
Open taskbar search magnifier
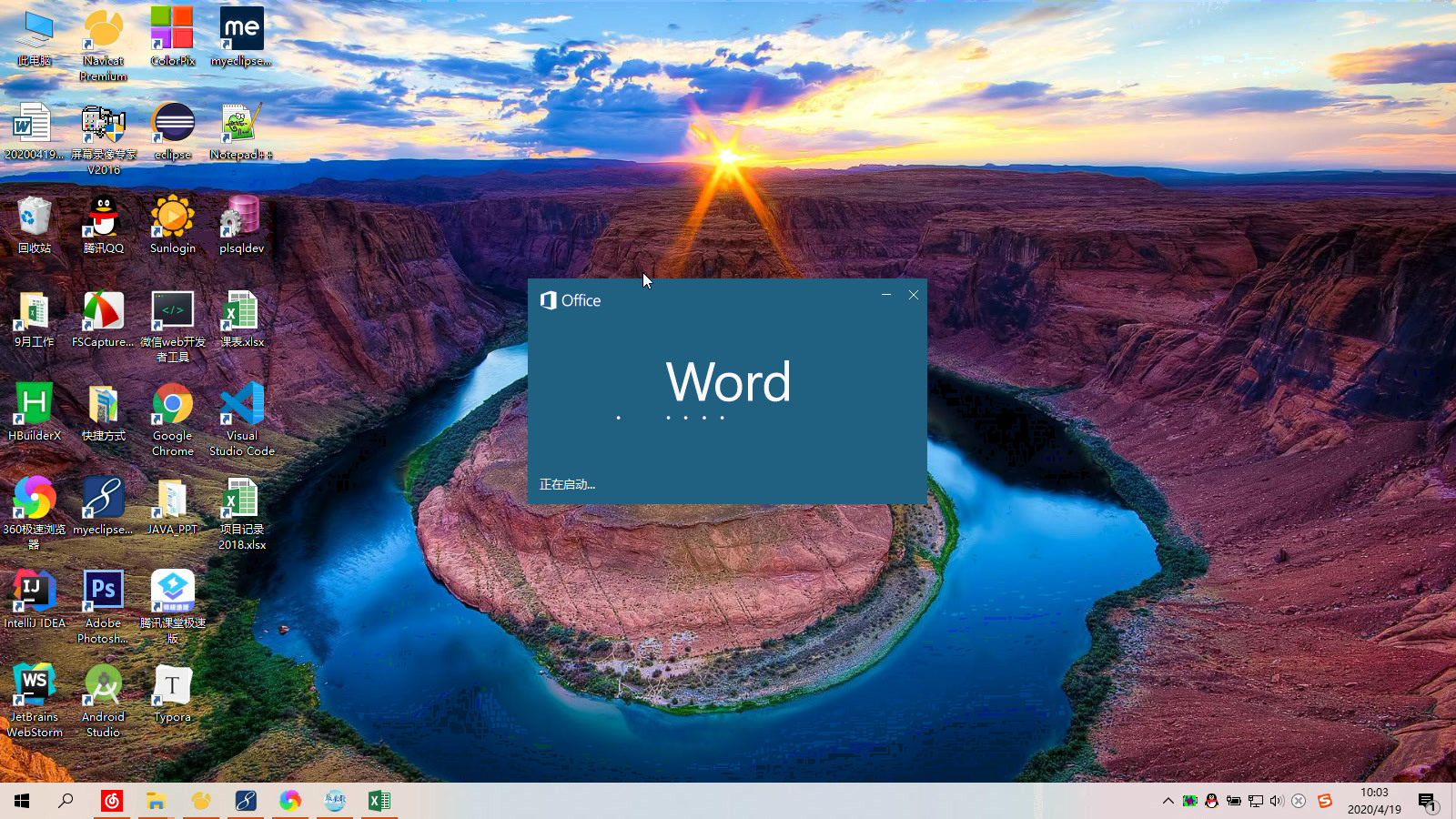tap(66, 801)
